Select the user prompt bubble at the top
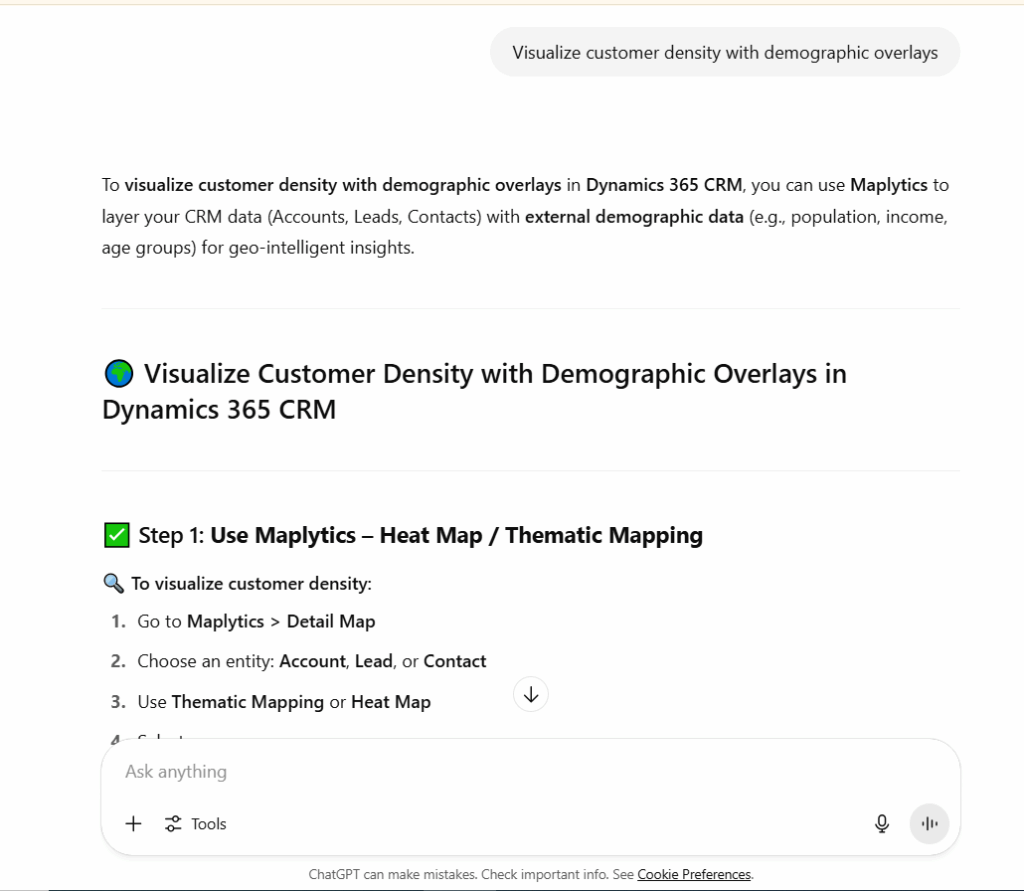 pos(724,51)
